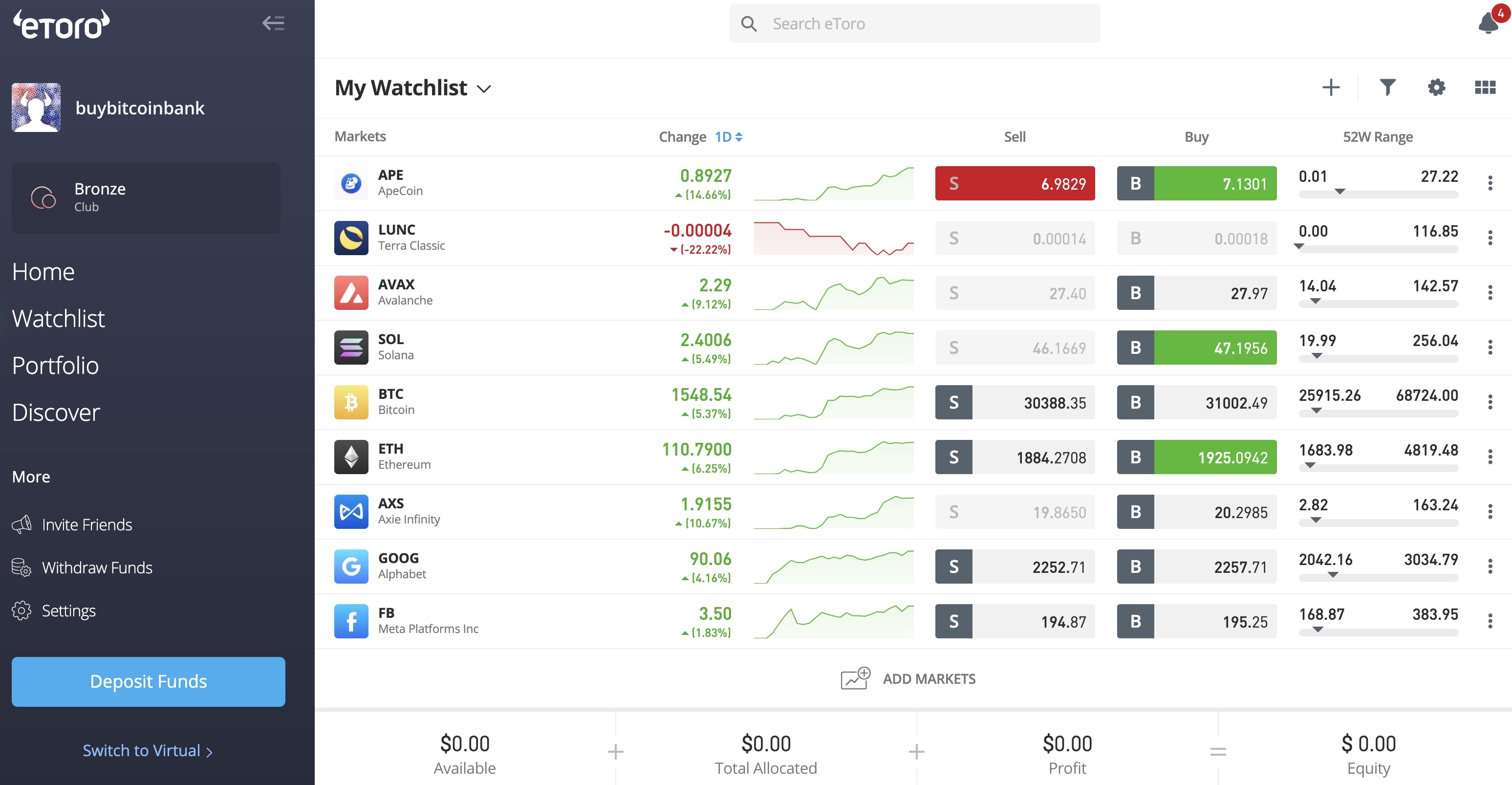Click the Search eToro field

914,23
